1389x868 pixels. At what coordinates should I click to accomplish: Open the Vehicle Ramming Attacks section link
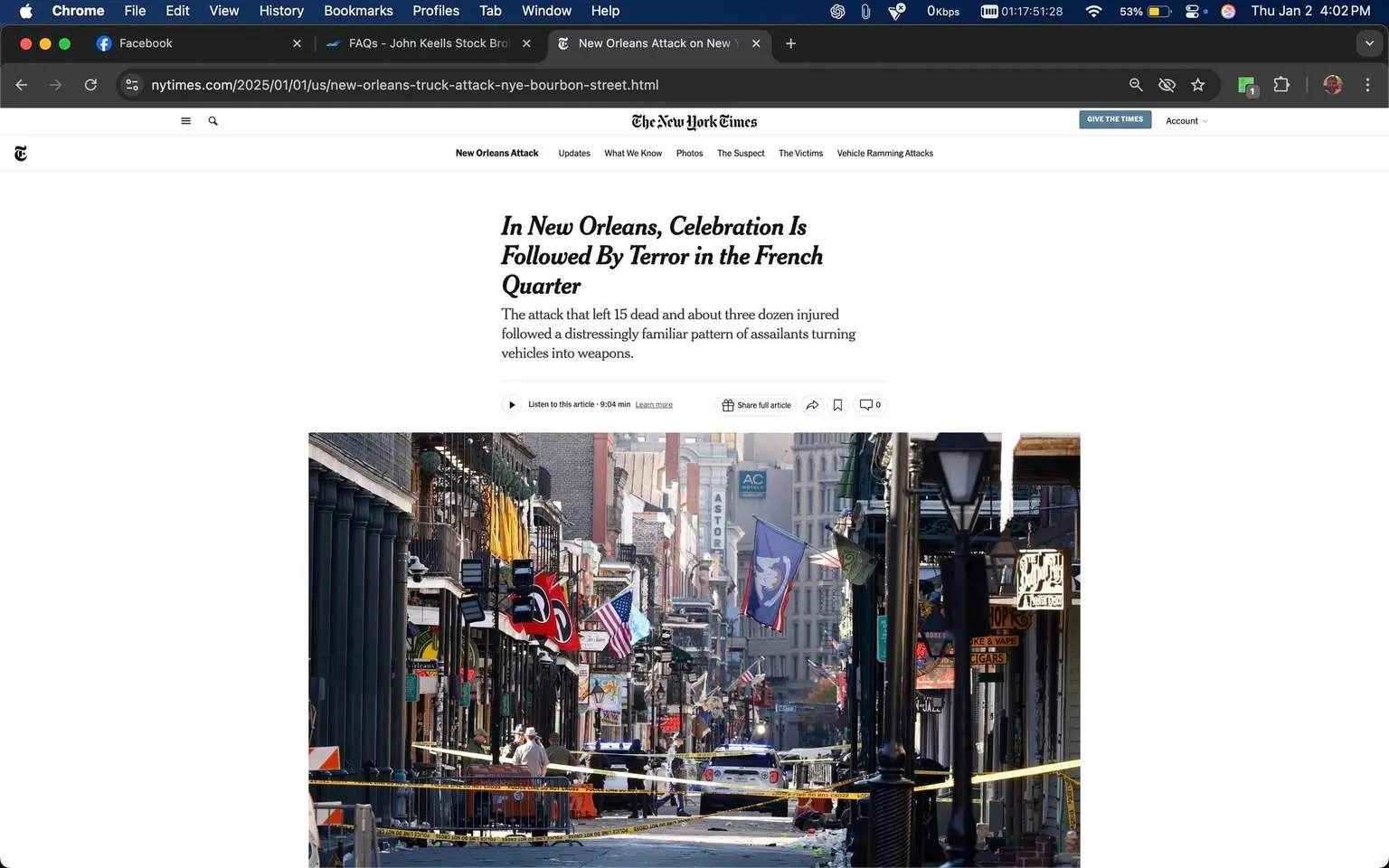click(x=884, y=153)
